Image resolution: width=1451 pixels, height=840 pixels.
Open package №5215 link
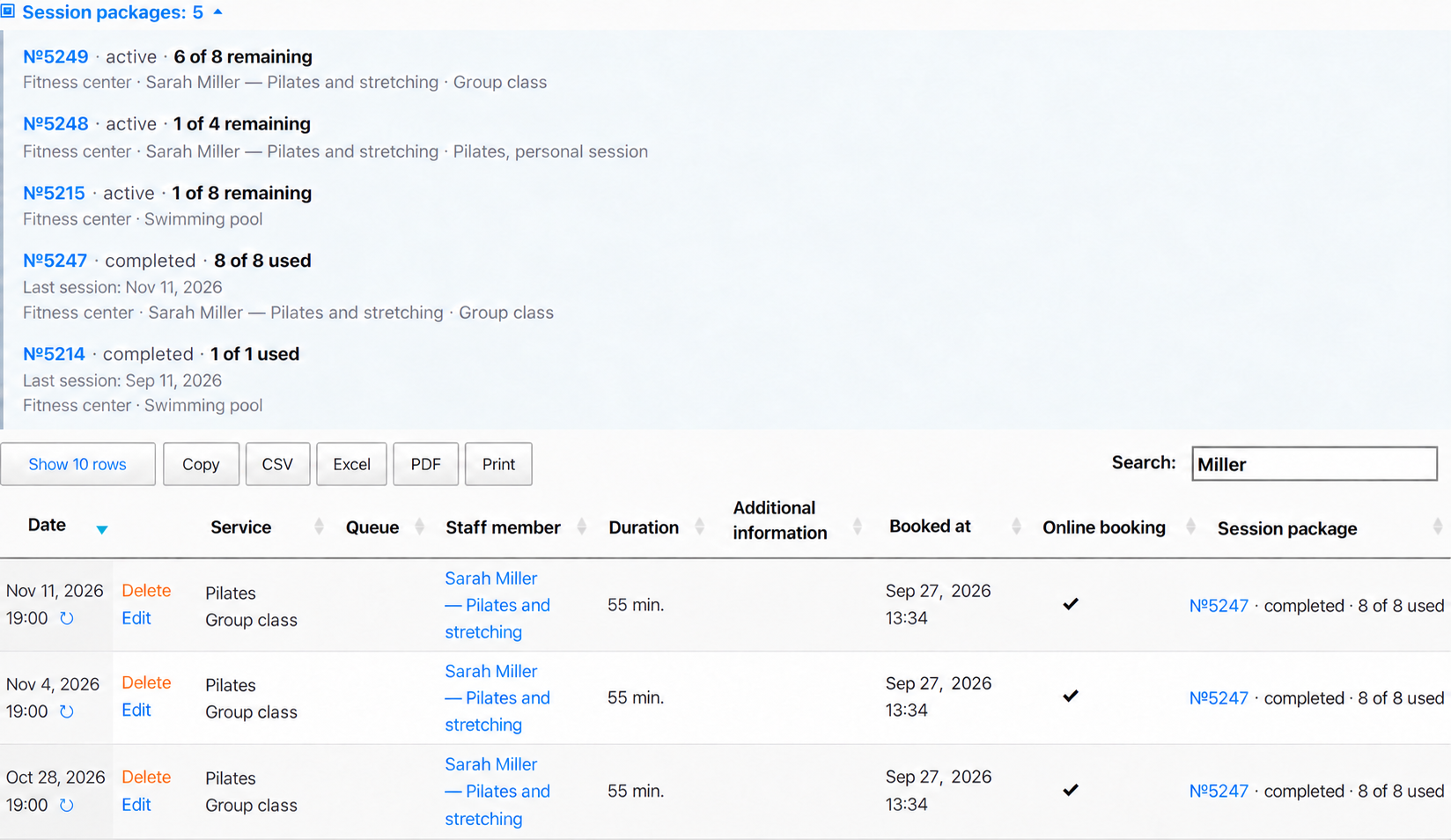[54, 193]
